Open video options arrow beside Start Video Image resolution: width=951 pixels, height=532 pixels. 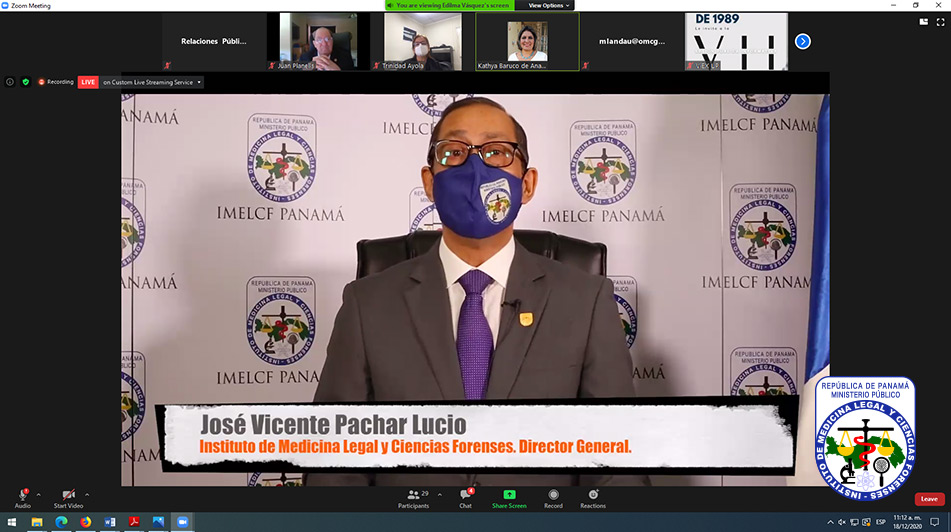(87, 495)
